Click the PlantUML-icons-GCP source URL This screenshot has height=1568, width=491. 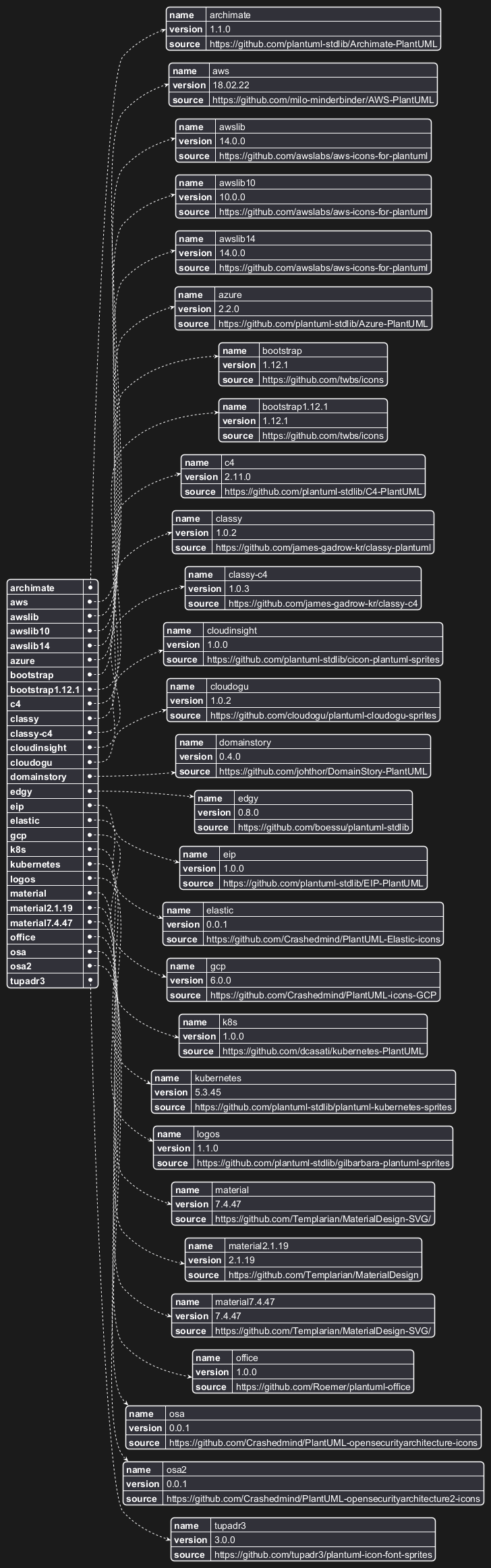click(323, 995)
